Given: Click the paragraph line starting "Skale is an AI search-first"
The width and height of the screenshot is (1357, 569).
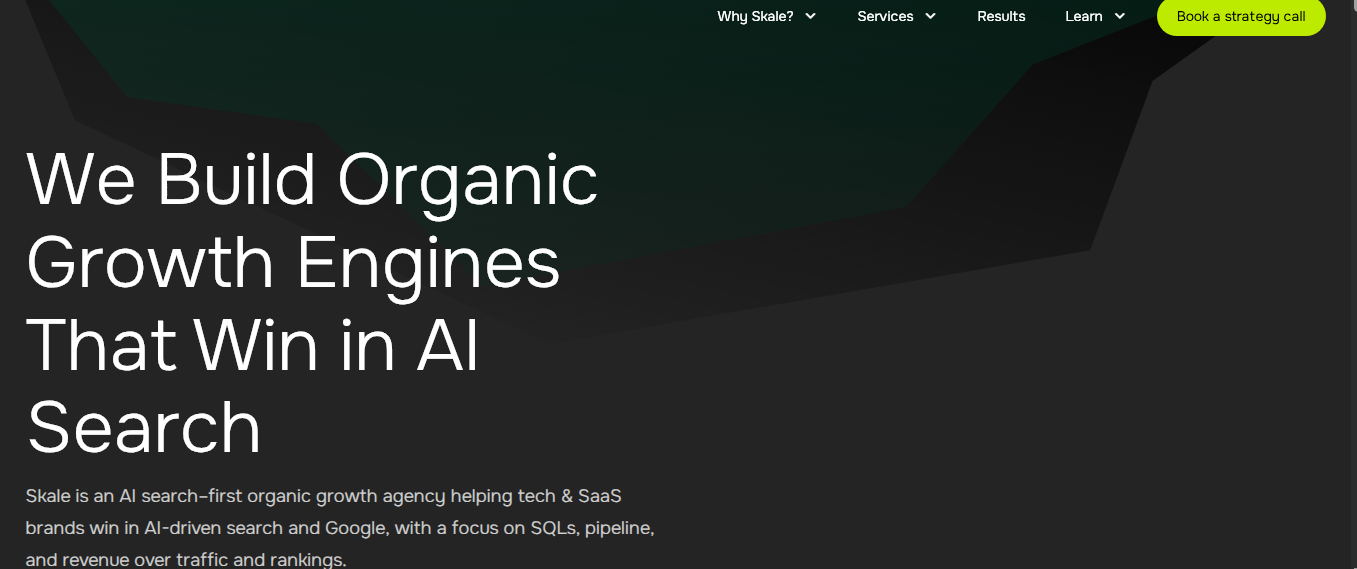Looking at the screenshot, I should pyautogui.click(x=324, y=496).
